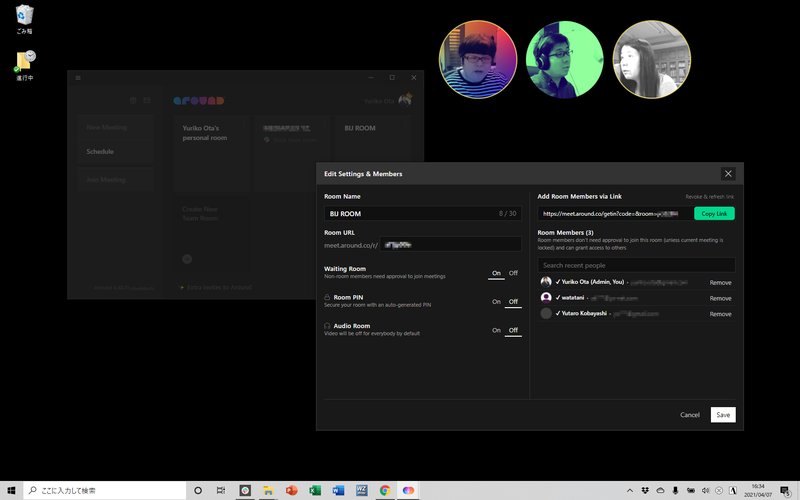Image resolution: width=800 pixels, height=500 pixels.
Task: Open File Explorer from taskbar
Action: coord(268,490)
